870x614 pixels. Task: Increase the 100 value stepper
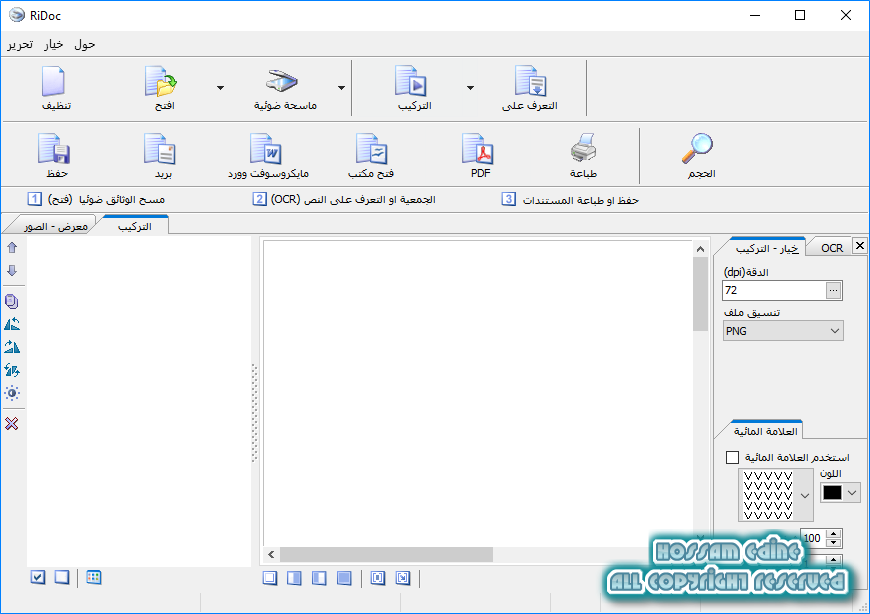pyautogui.click(x=833, y=534)
